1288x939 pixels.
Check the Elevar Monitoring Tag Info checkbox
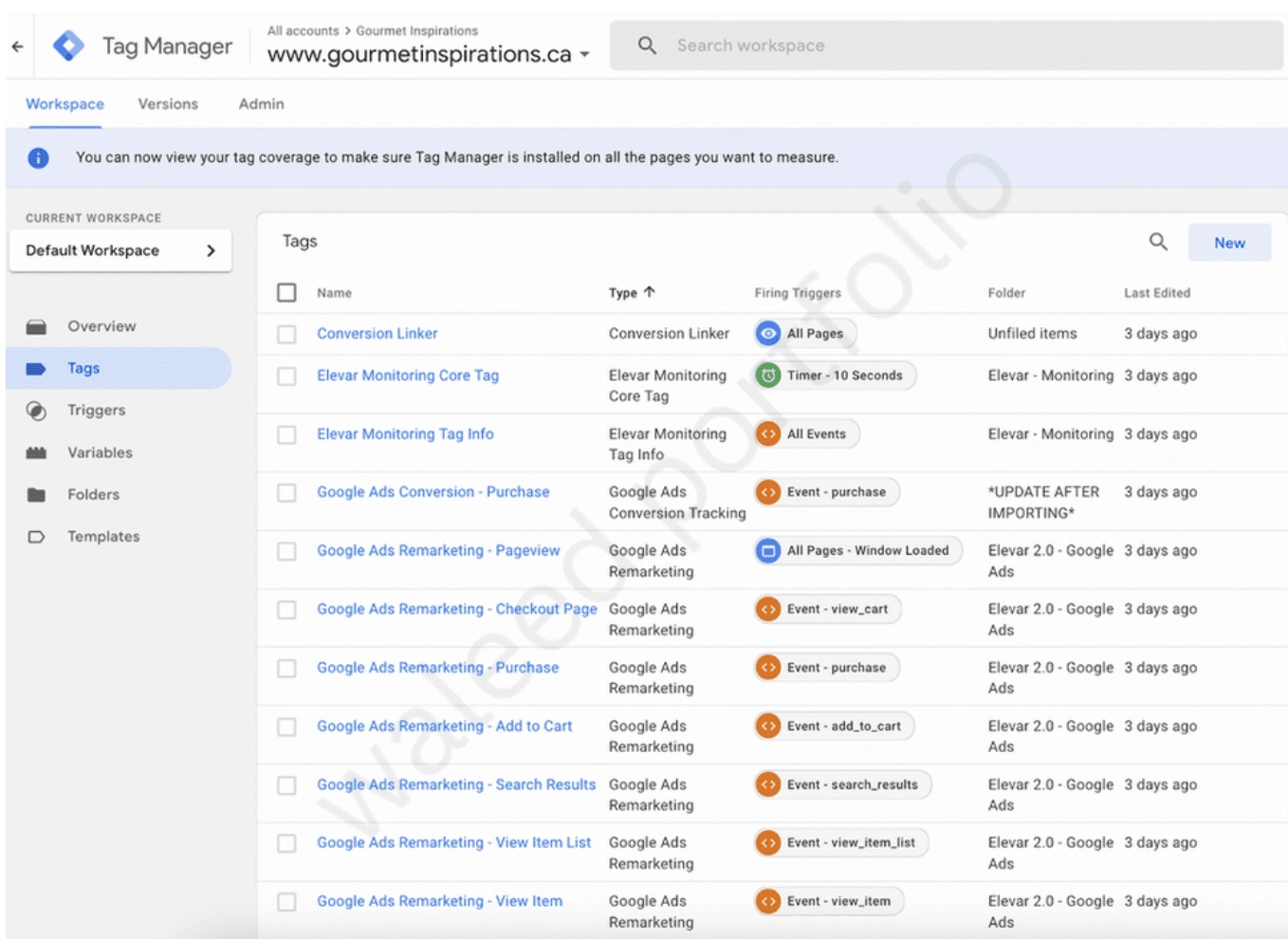pyautogui.click(x=286, y=435)
